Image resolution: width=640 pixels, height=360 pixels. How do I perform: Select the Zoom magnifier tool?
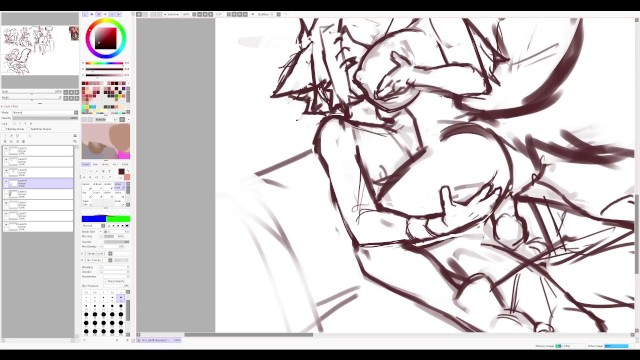point(90,178)
